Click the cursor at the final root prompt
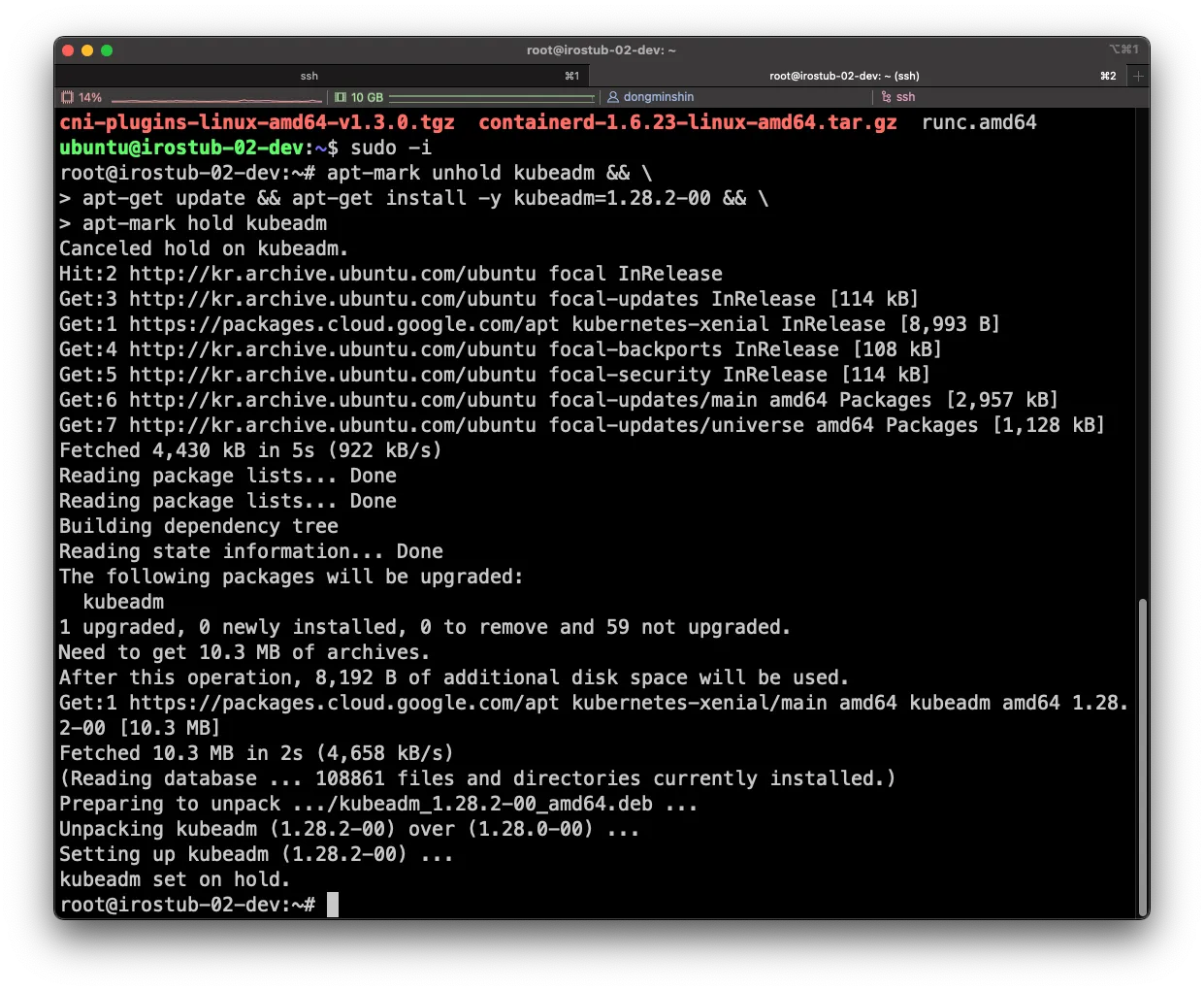The image size is (1204, 991). pos(333,905)
